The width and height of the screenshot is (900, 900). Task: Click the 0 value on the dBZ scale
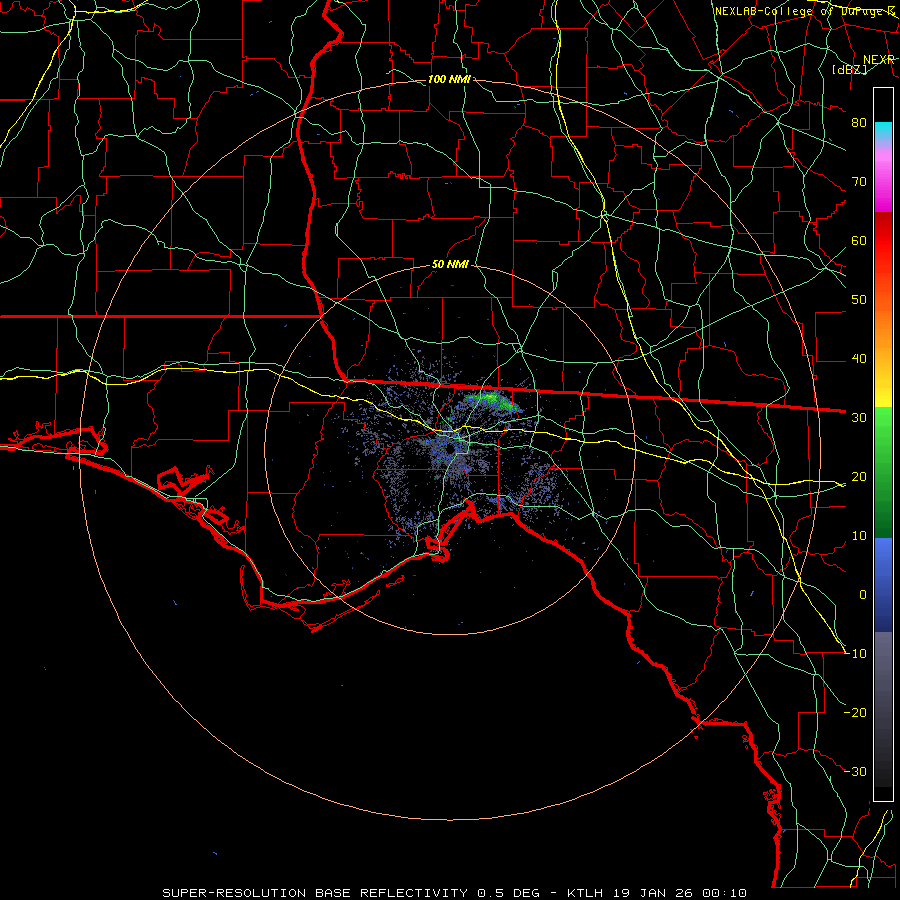click(x=863, y=595)
